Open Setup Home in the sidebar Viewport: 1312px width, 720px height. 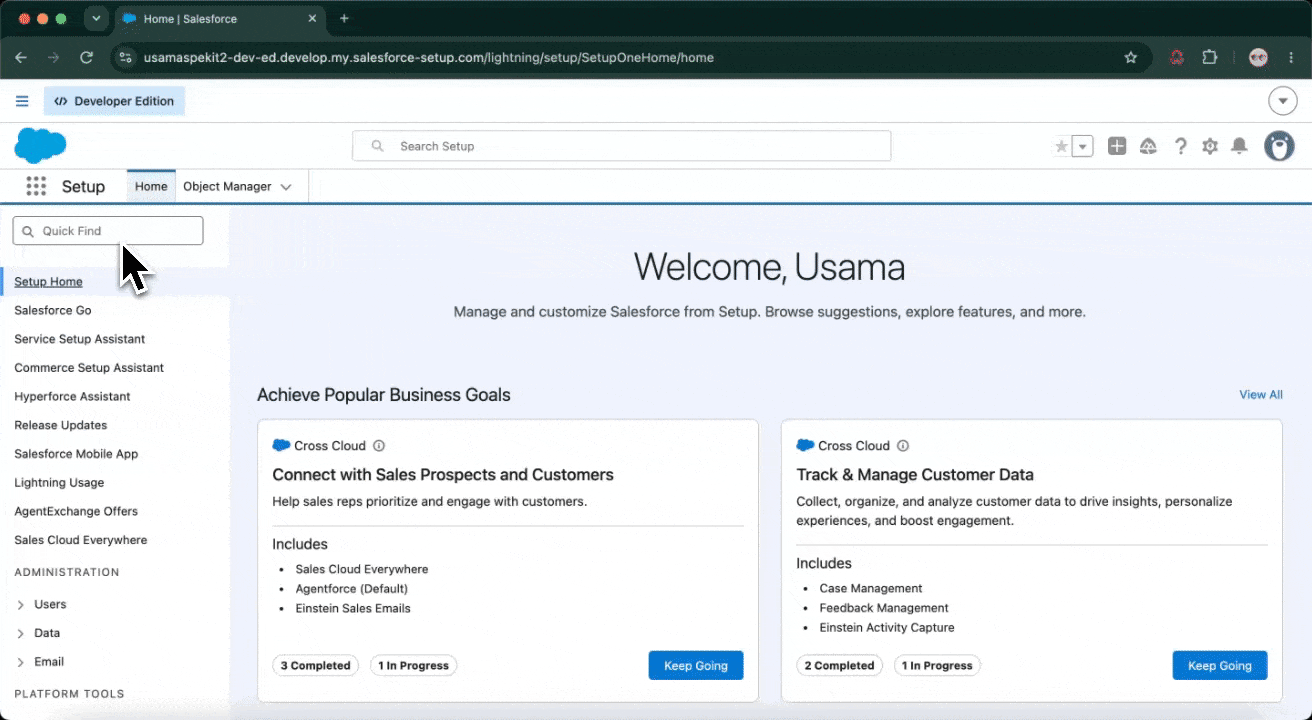click(x=48, y=282)
